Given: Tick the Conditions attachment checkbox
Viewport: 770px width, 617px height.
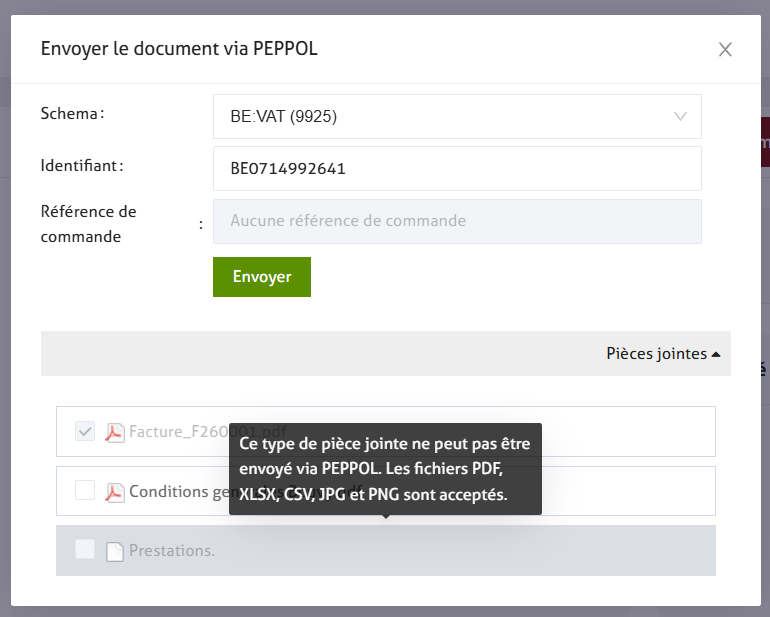Looking at the screenshot, I should pos(85,491).
